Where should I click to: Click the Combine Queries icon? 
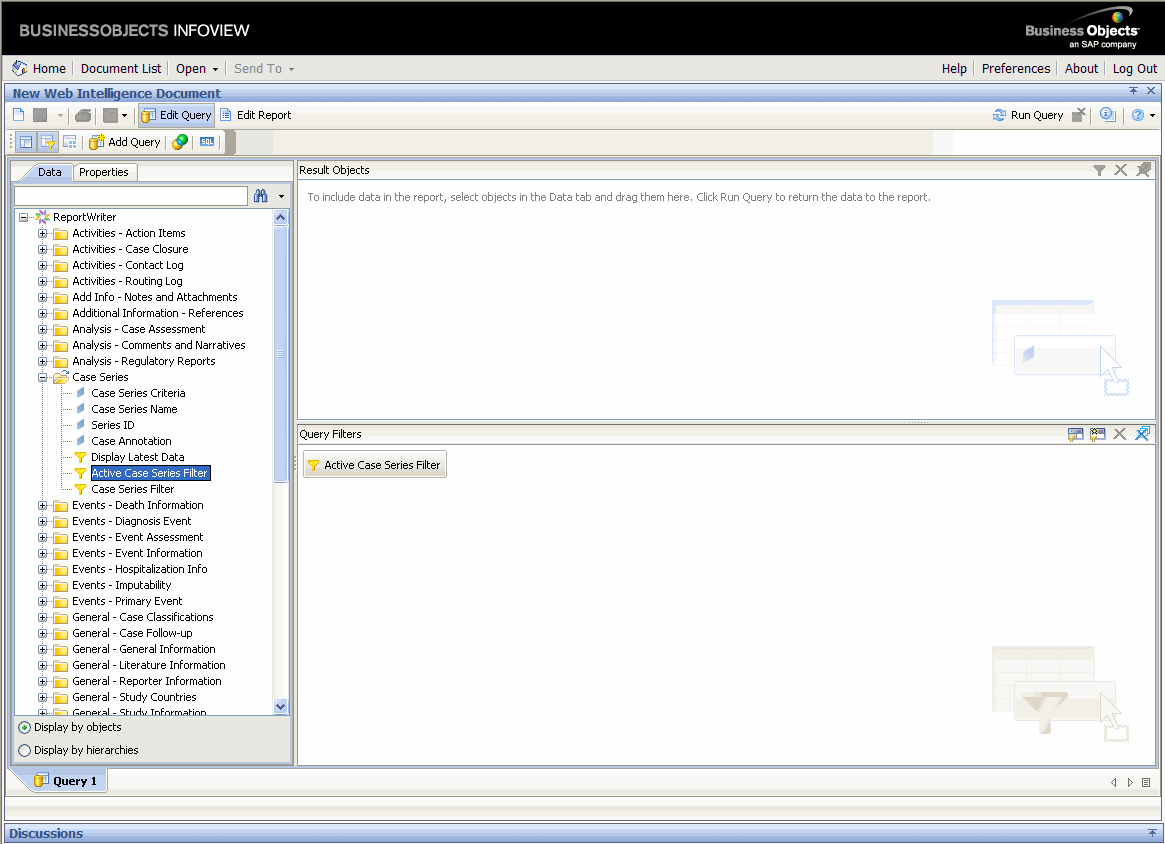click(180, 142)
